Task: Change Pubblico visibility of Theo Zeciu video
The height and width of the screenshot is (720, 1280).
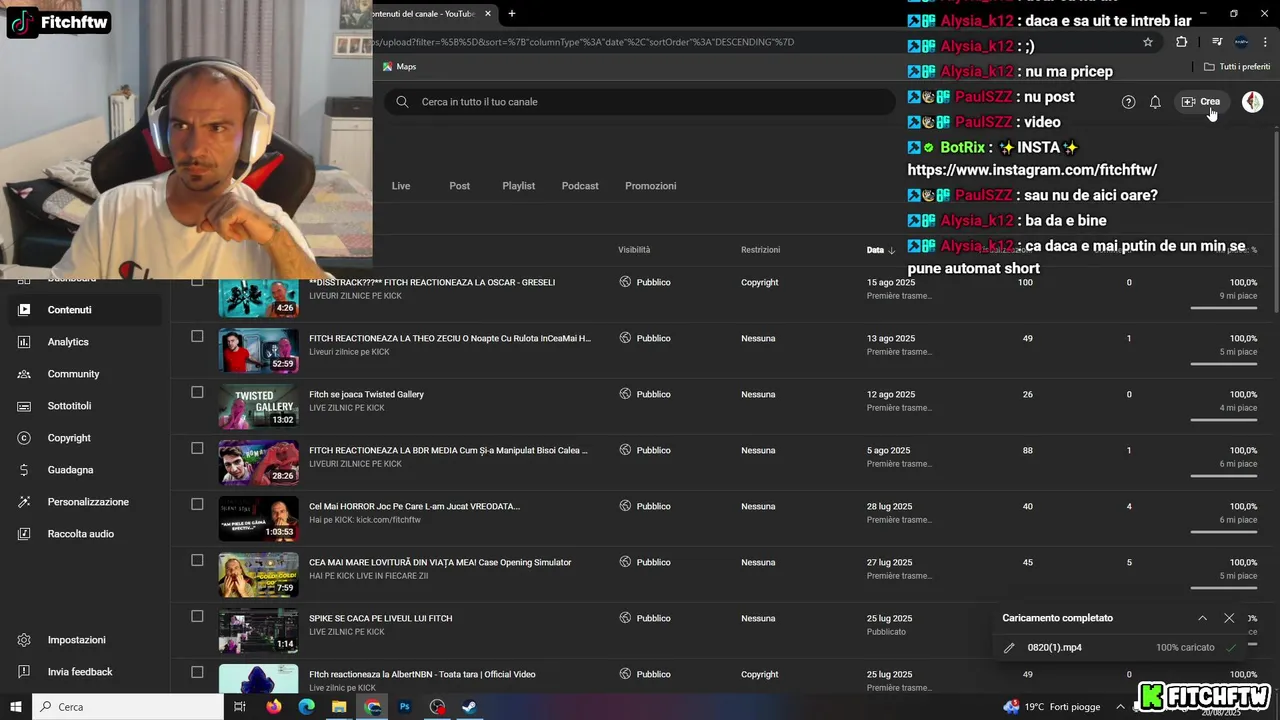Action: pos(645,338)
